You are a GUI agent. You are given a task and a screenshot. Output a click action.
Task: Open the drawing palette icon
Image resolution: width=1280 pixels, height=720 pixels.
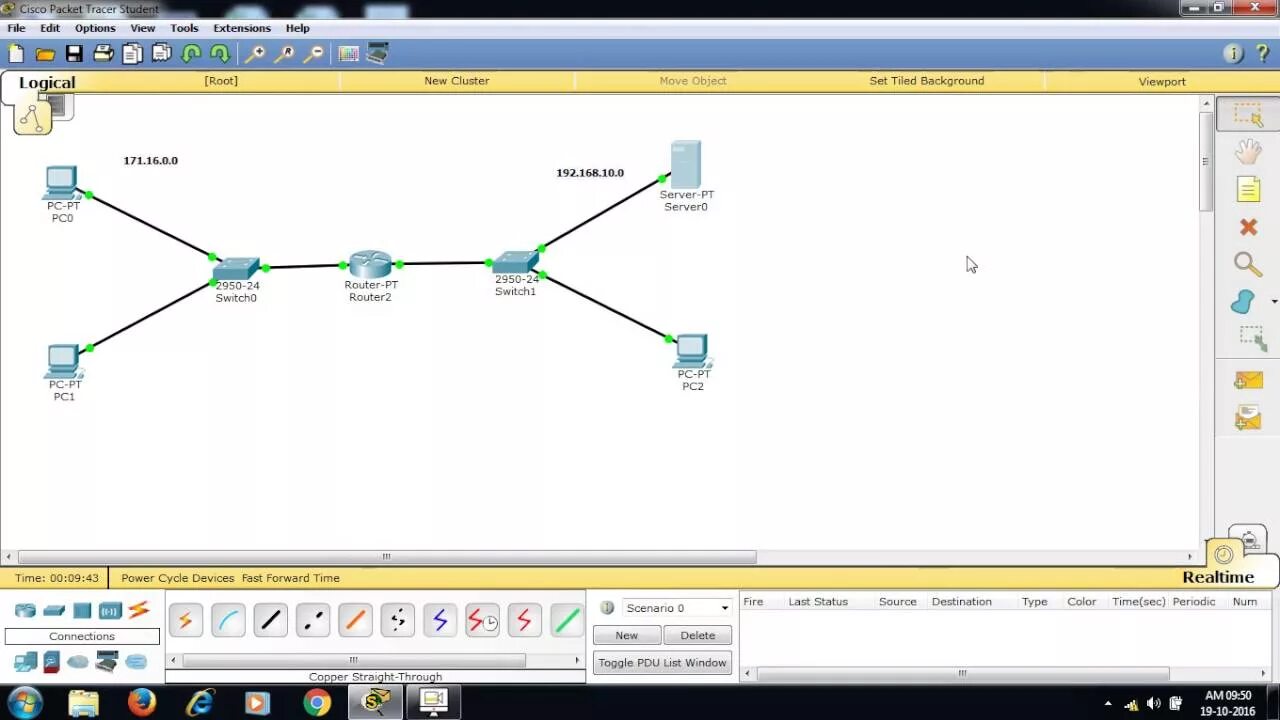349,54
